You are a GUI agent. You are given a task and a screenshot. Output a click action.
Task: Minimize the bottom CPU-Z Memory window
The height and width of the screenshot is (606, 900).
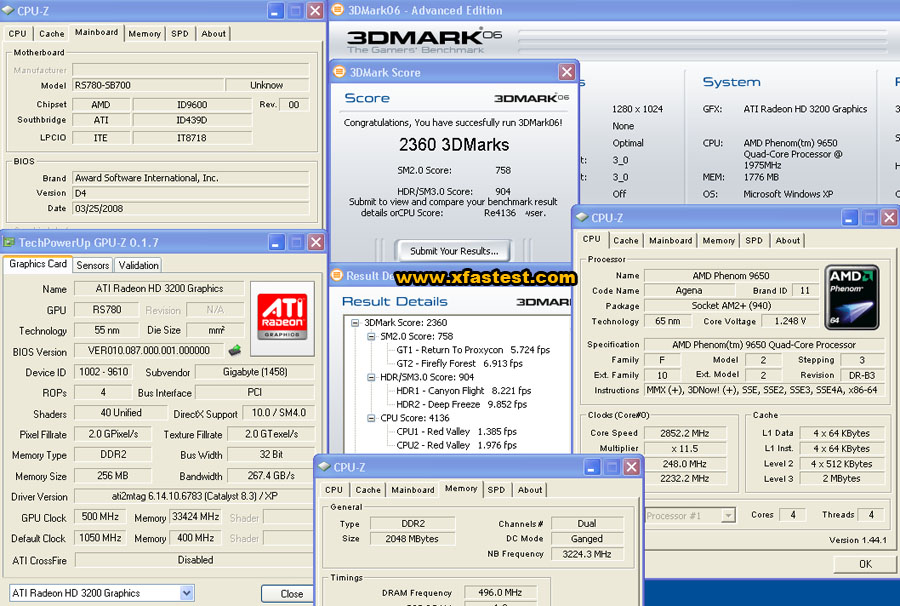[x=592, y=467]
